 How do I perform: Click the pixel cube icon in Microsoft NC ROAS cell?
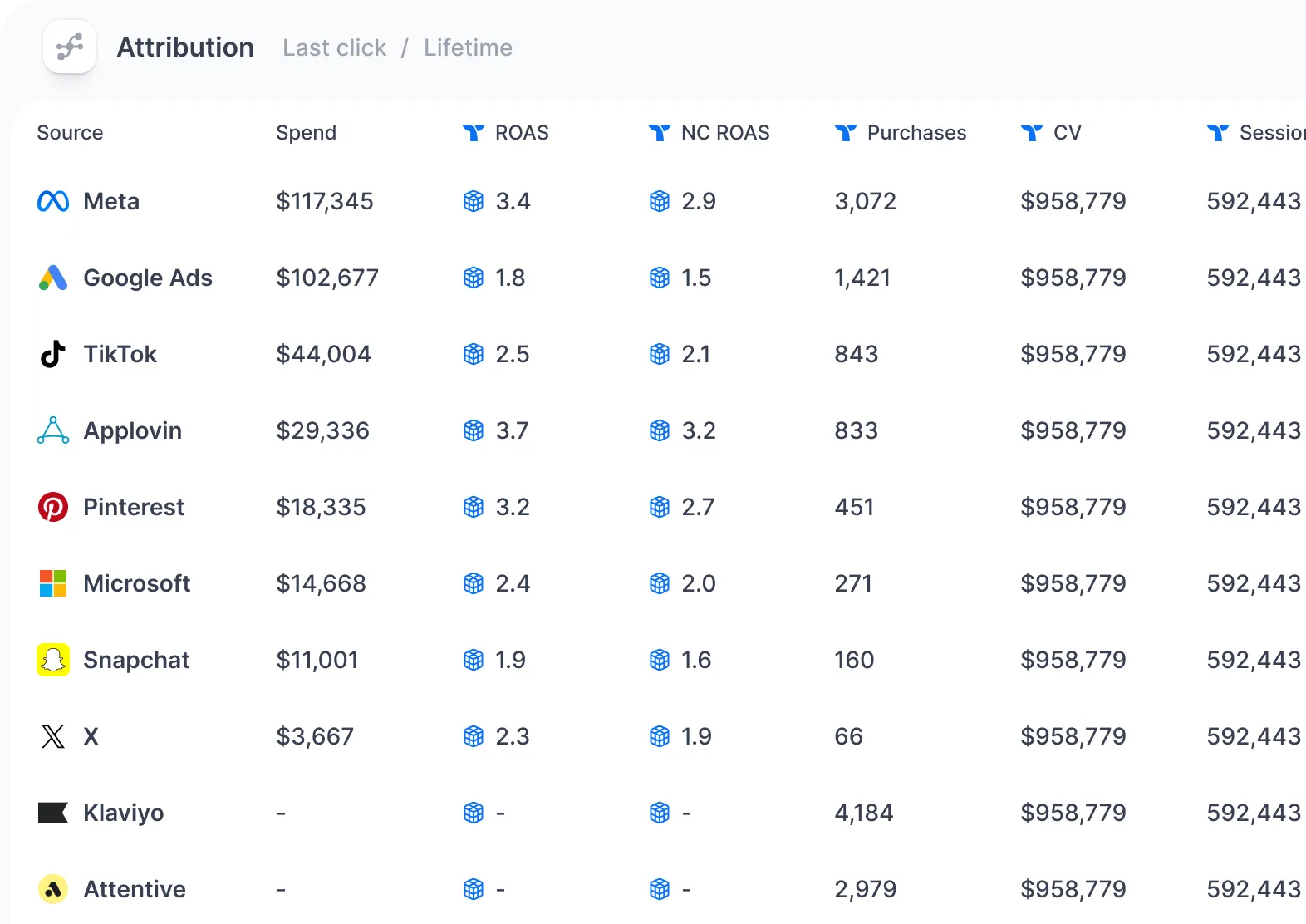click(660, 583)
